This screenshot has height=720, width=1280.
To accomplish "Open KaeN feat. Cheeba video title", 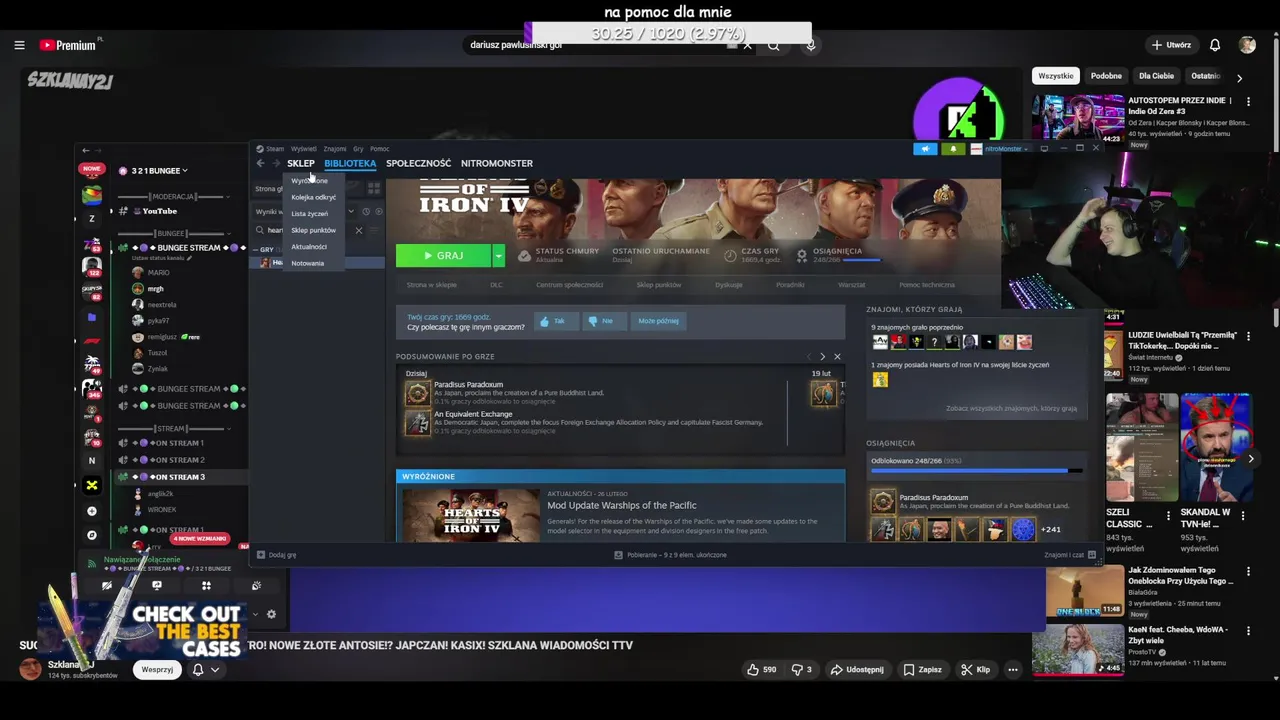I will pyautogui.click(x=1178, y=635).
